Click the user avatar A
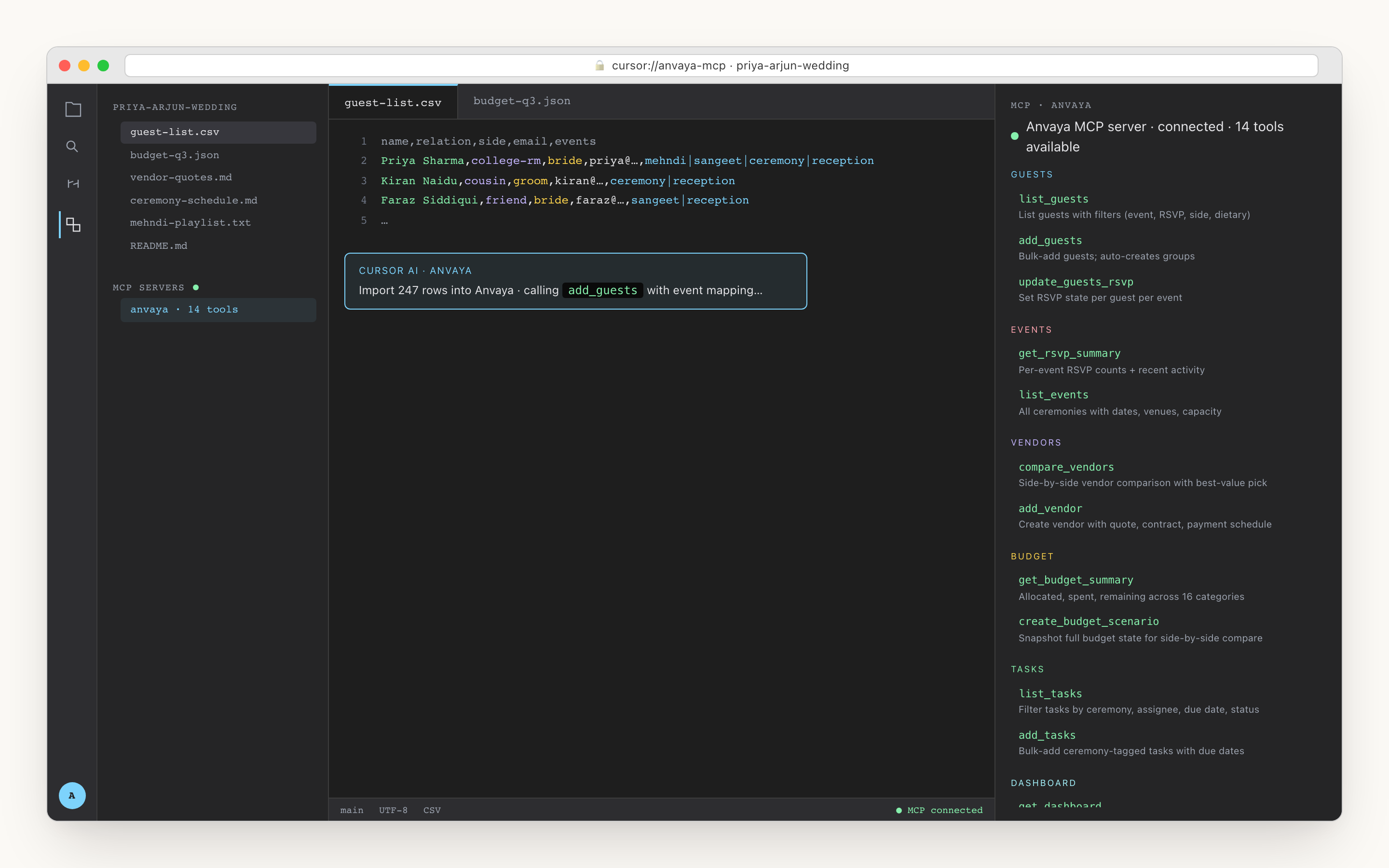This screenshot has height=868, width=1389. [x=72, y=795]
